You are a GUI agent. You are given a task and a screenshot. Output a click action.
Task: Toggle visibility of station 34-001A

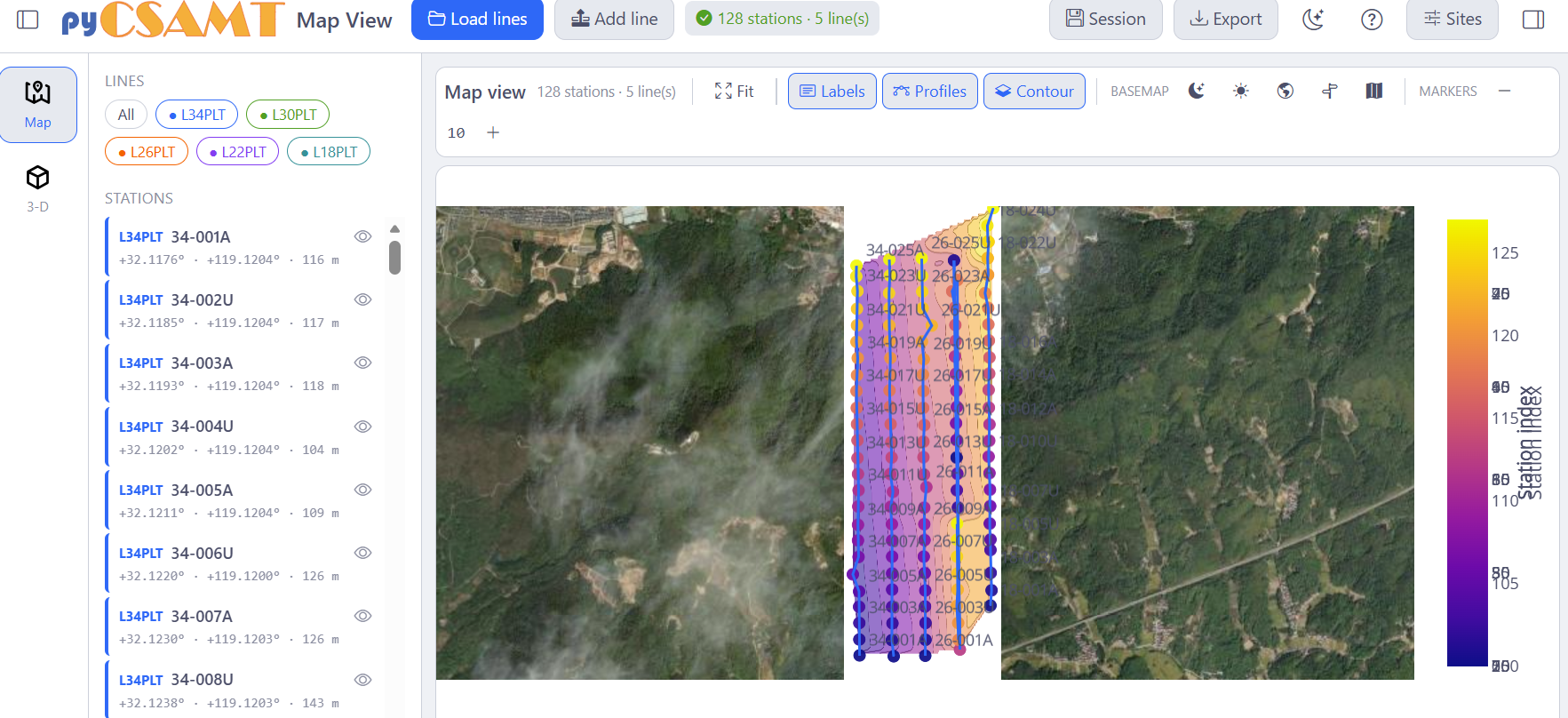[x=362, y=236]
